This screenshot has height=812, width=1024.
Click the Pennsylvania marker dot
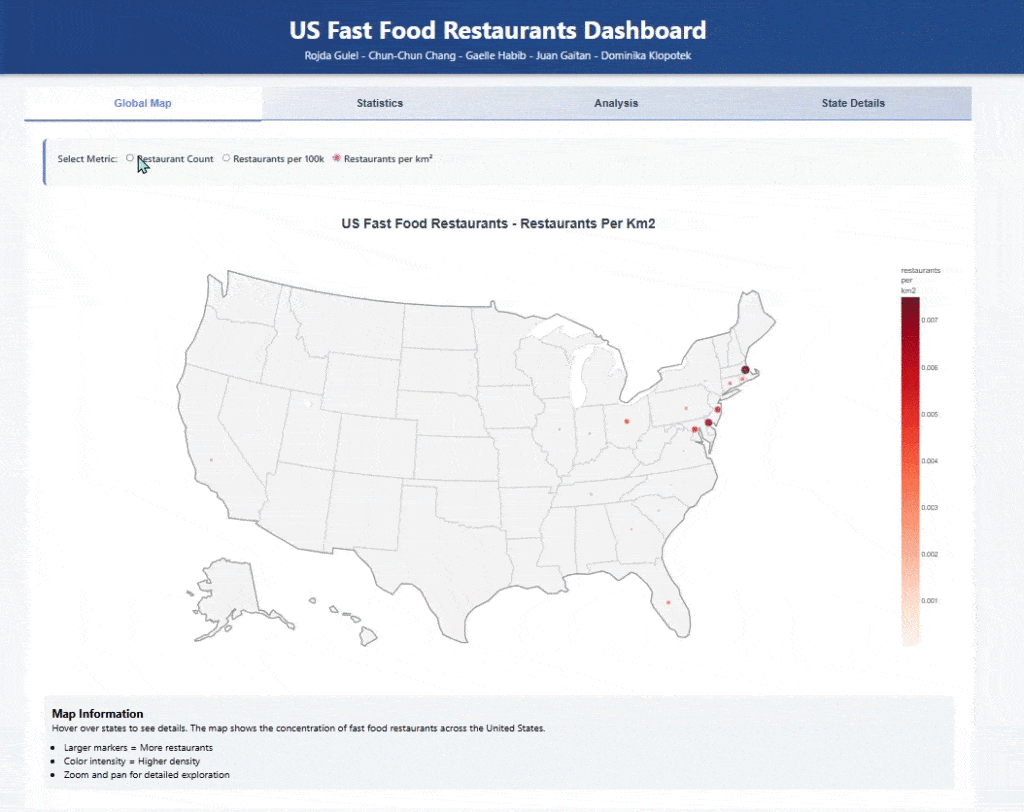coord(686,408)
